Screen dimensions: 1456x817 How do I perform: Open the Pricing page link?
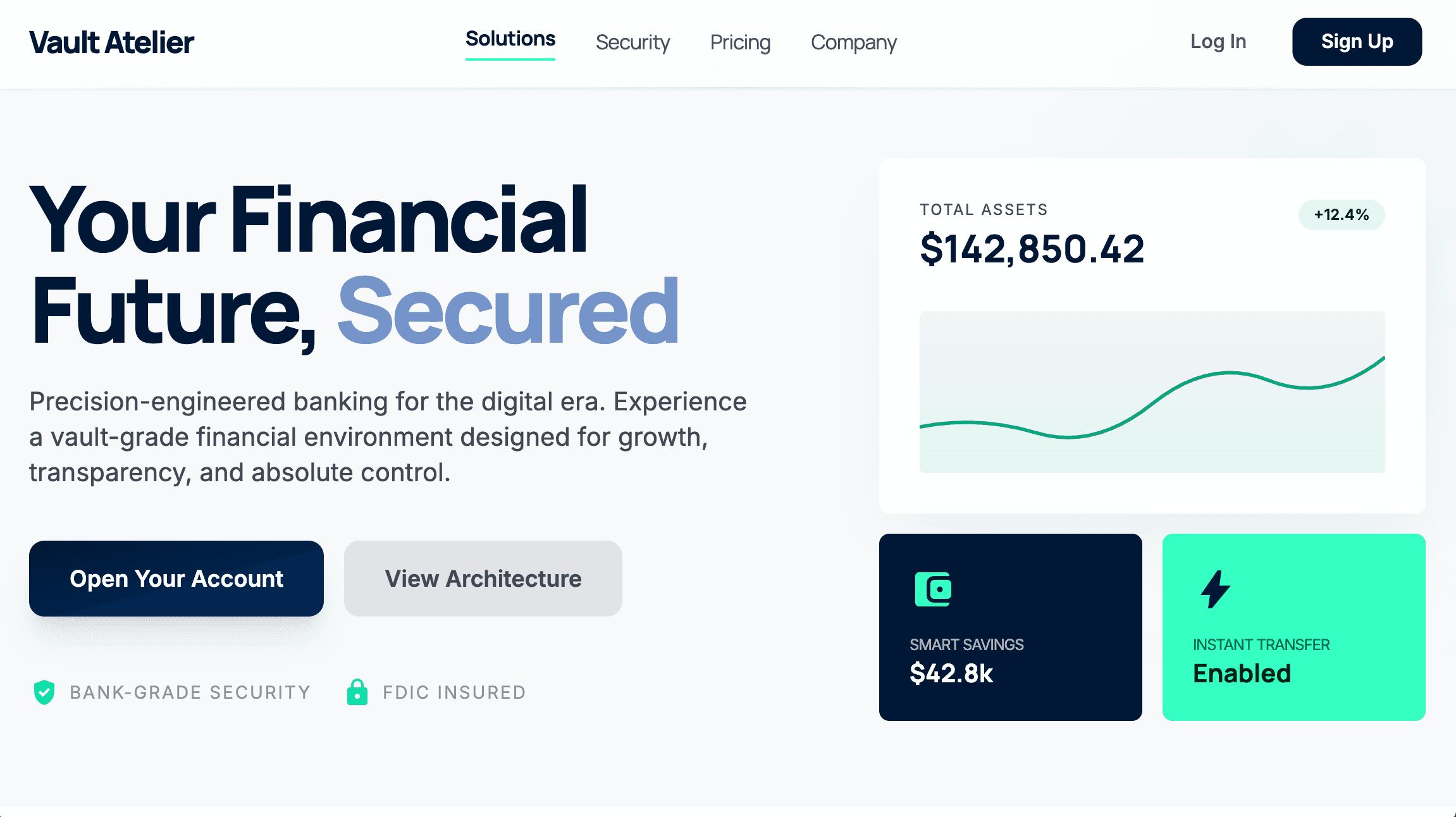pyautogui.click(x=740, y=42)
